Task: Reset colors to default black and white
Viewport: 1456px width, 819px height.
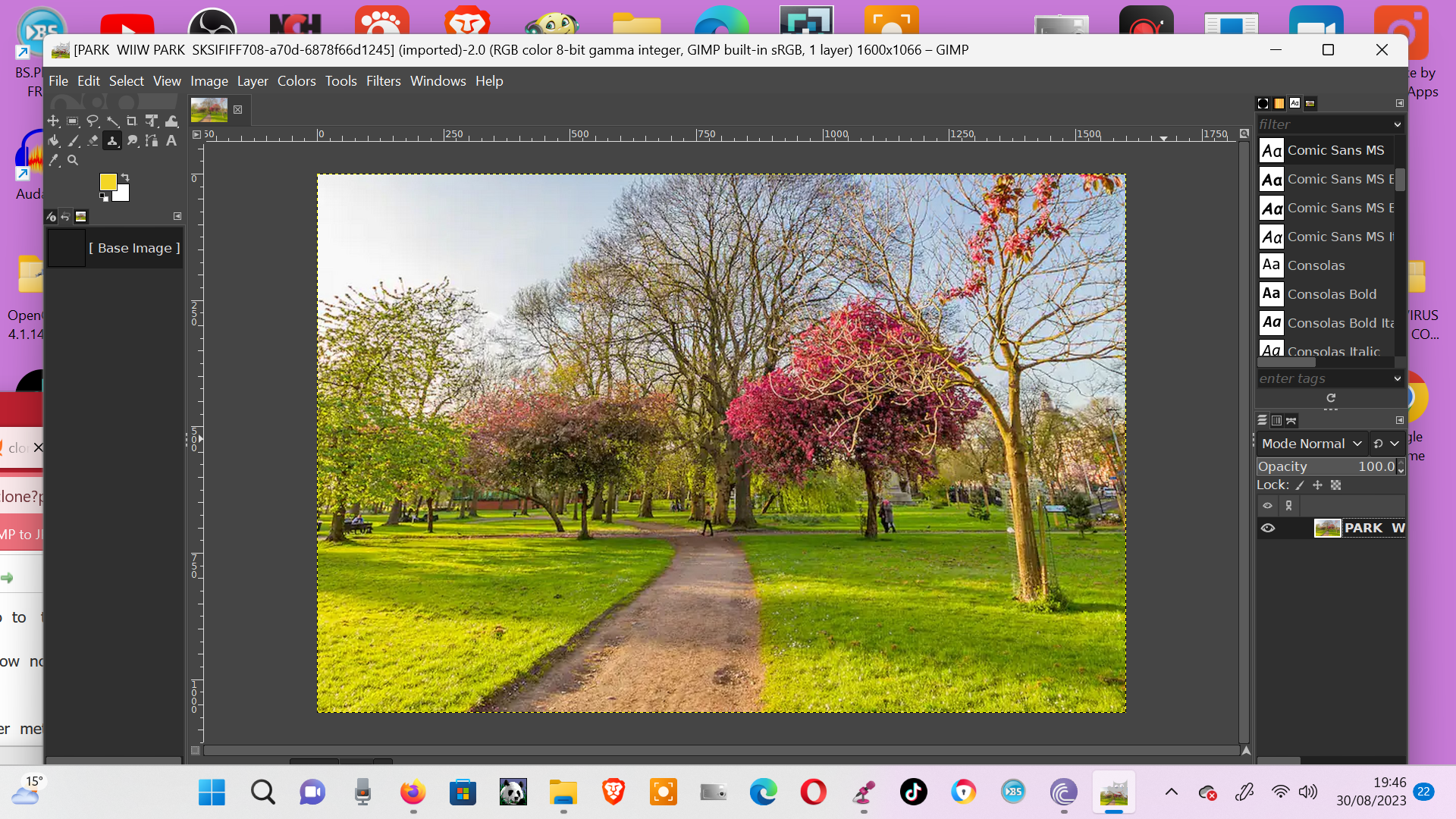Action: [104, 197]
